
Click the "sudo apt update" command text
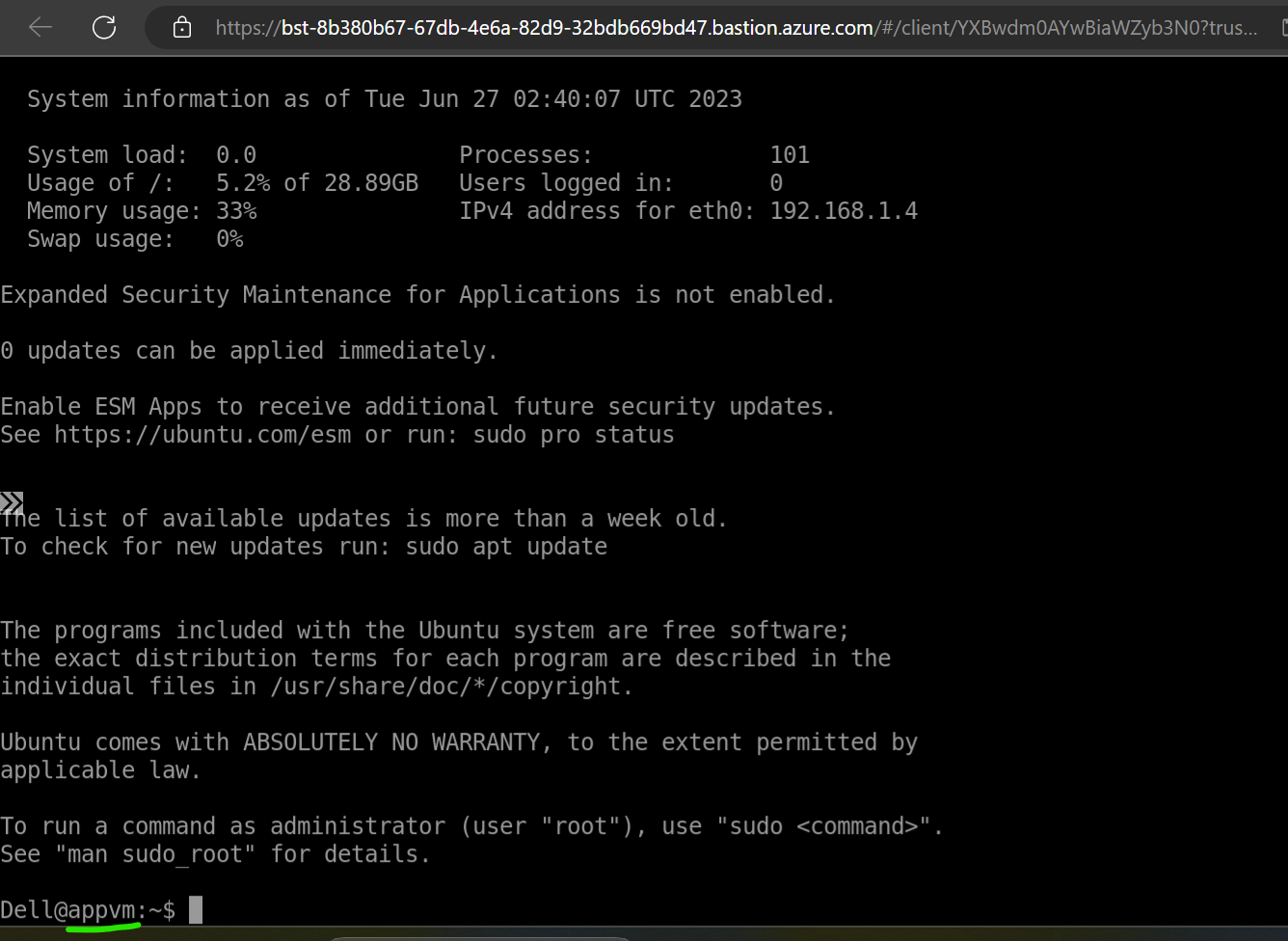tap(506, 547)
